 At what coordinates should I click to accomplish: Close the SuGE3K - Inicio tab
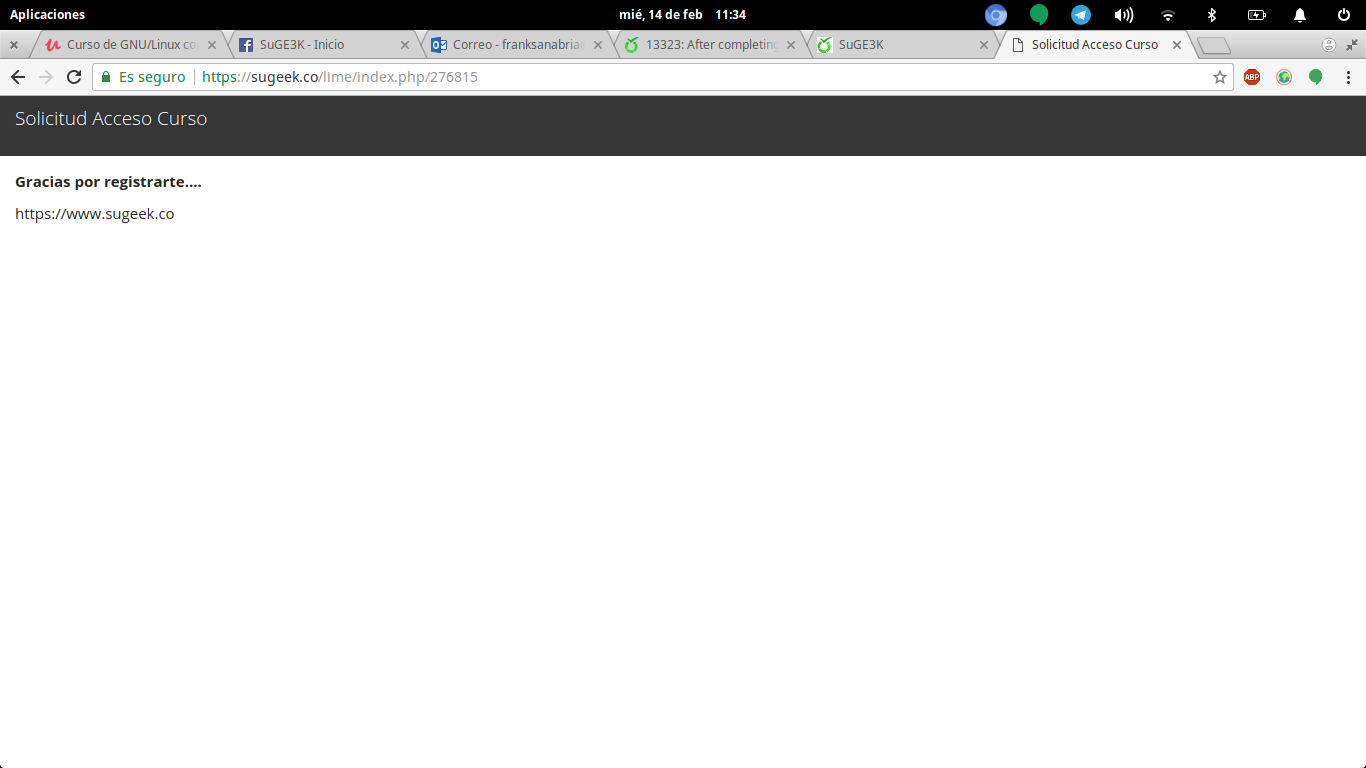click(x=405, y=45)
